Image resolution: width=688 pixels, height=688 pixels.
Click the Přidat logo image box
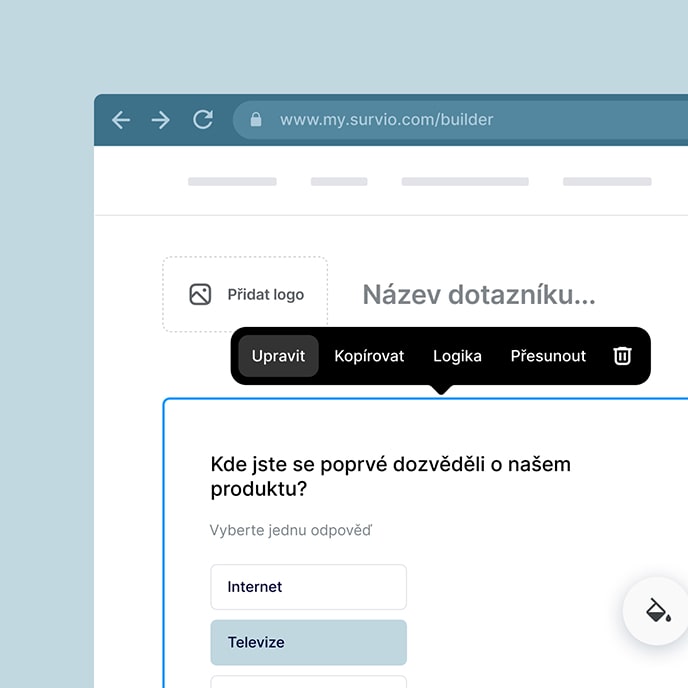245,294
